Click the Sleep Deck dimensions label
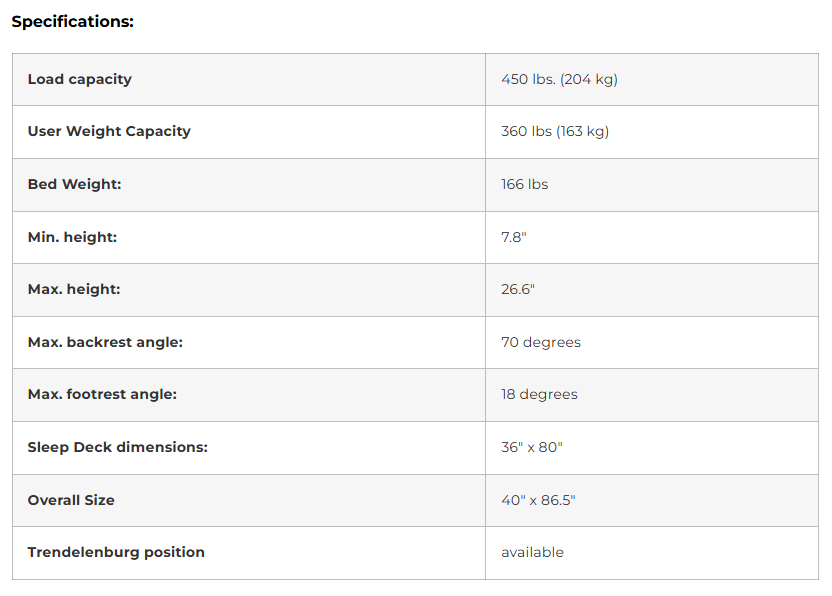This screenshot has width=832, height=596. [x=117, y=447]
